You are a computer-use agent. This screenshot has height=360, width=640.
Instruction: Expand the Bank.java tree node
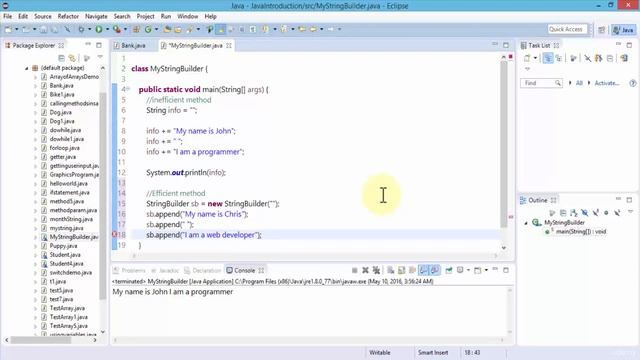click(35, 86)
